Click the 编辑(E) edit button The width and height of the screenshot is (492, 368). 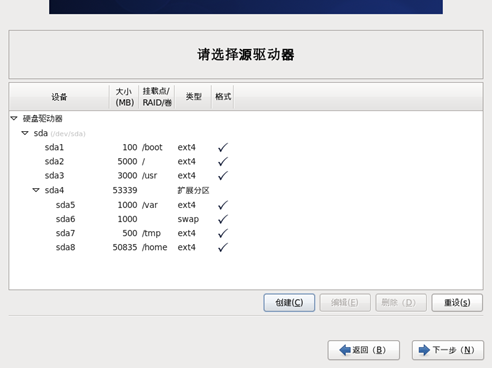(x=345, y=303)
